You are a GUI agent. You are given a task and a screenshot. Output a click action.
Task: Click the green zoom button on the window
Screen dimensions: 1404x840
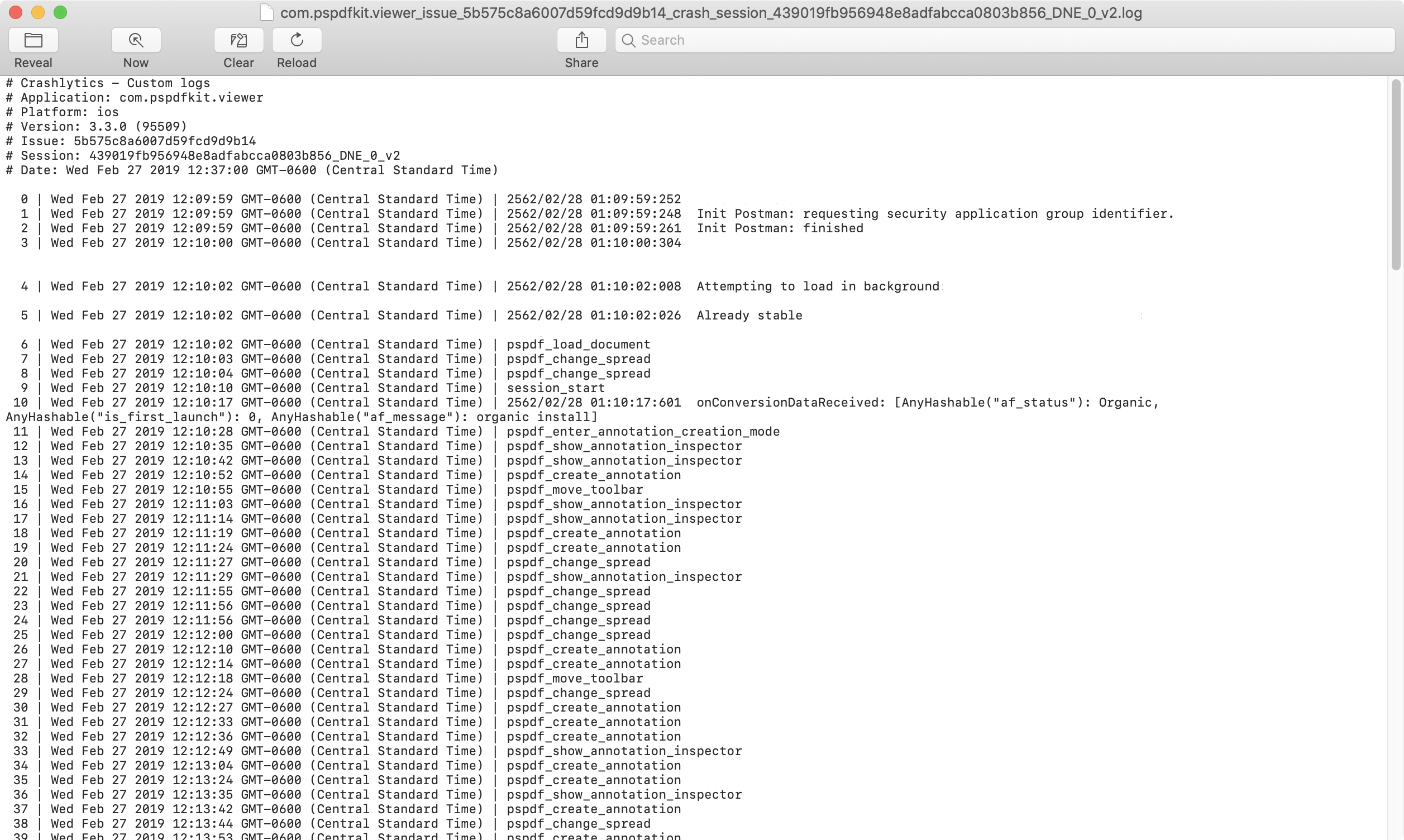pyautogui.click(x=60, y=11)
